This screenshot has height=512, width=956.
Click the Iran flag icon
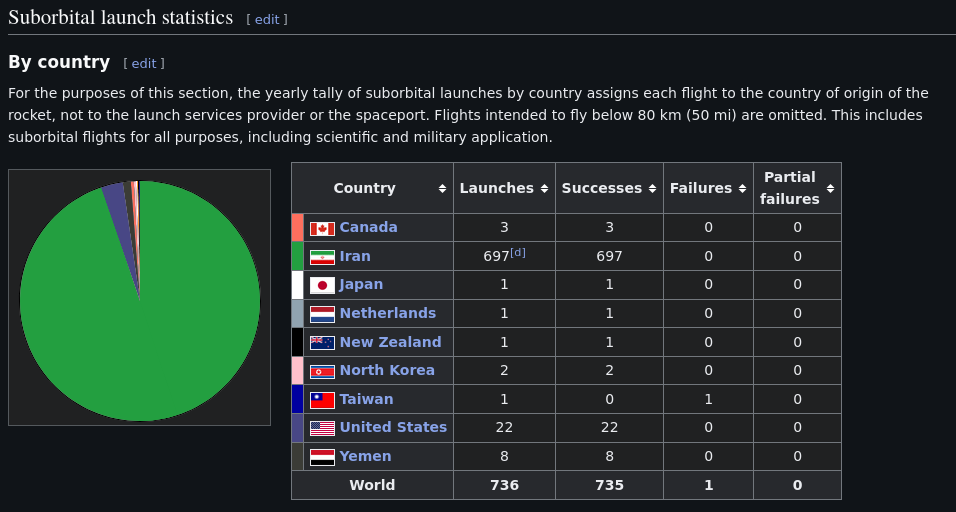coord(322,257)
